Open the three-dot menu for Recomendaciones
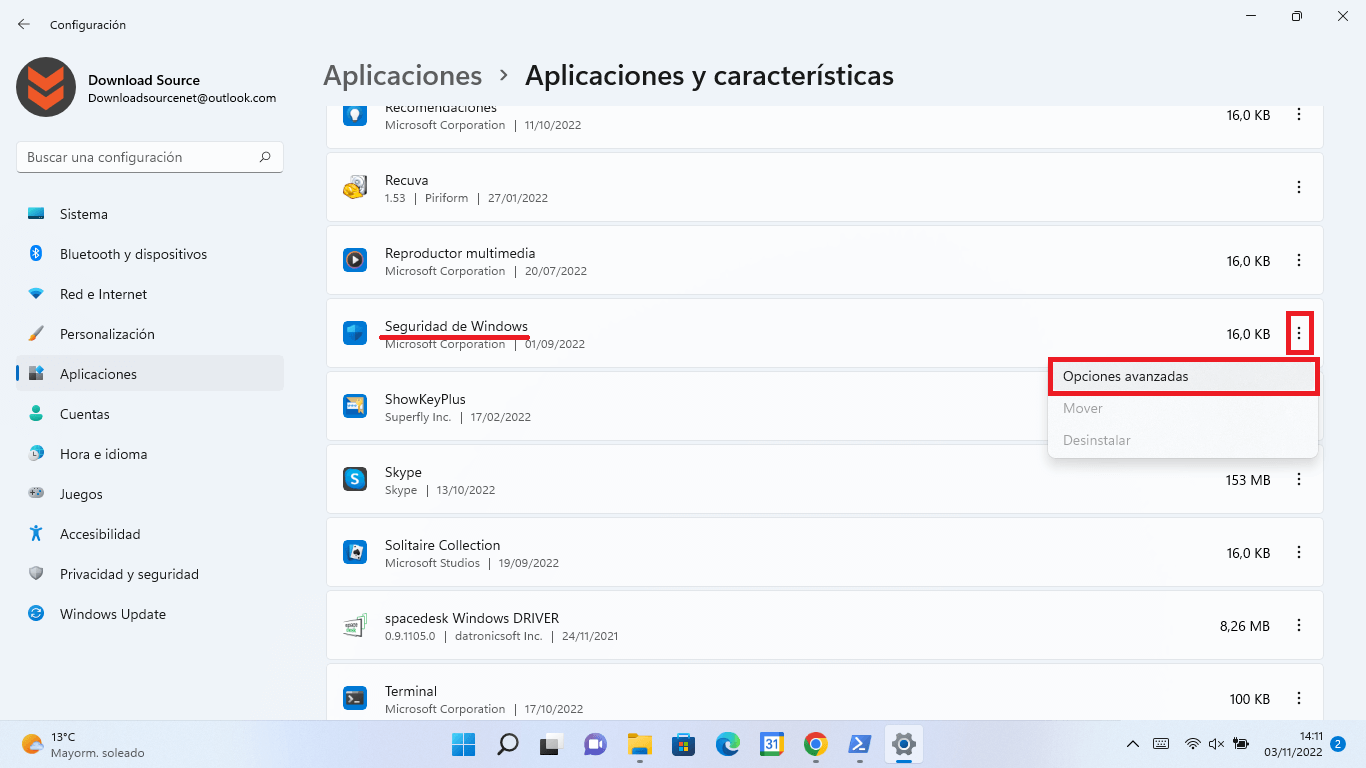Screen dimensions: 1366x768 [1299, 115]
